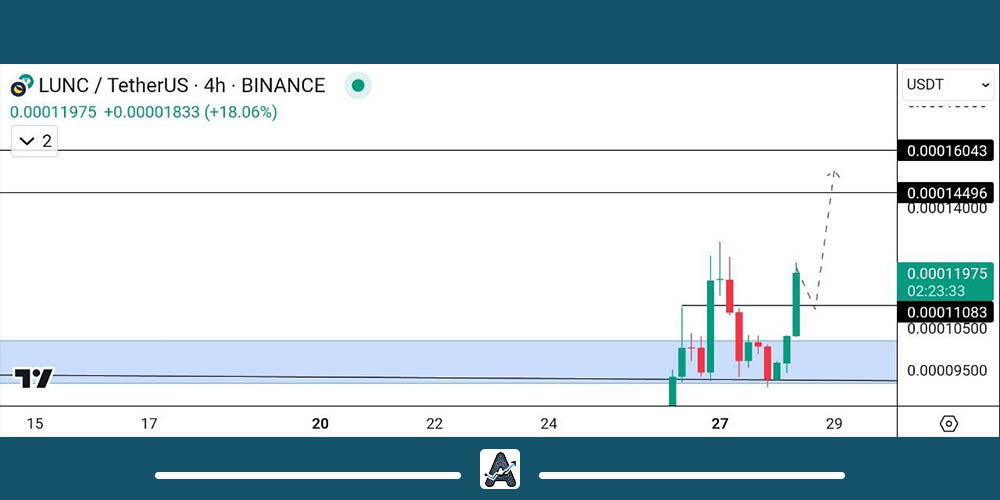
Task: Click the +18.06% price change text
Action: pyautogui.click(x=240, y=112)
